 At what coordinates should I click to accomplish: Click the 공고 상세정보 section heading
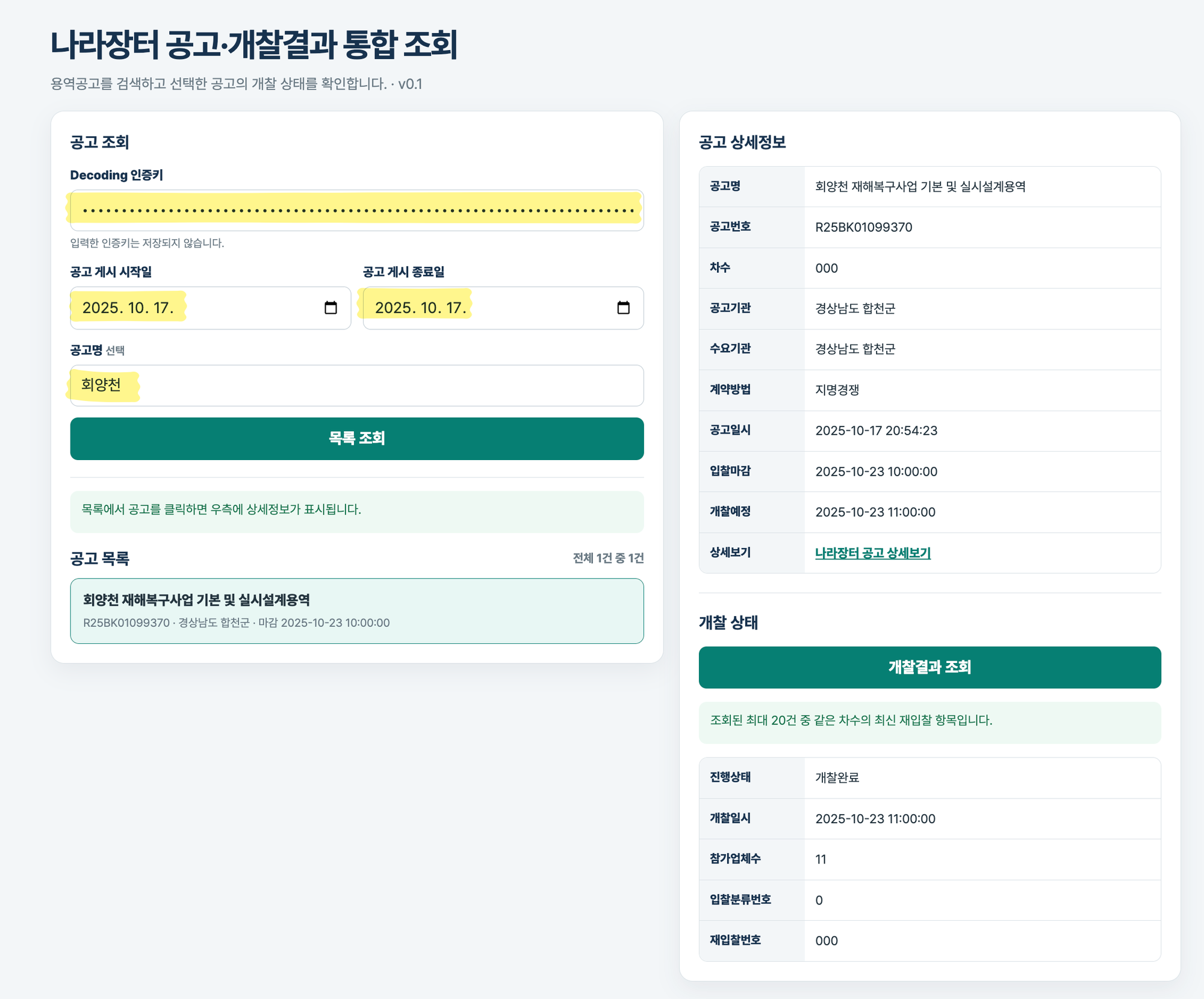coord(742,142)
